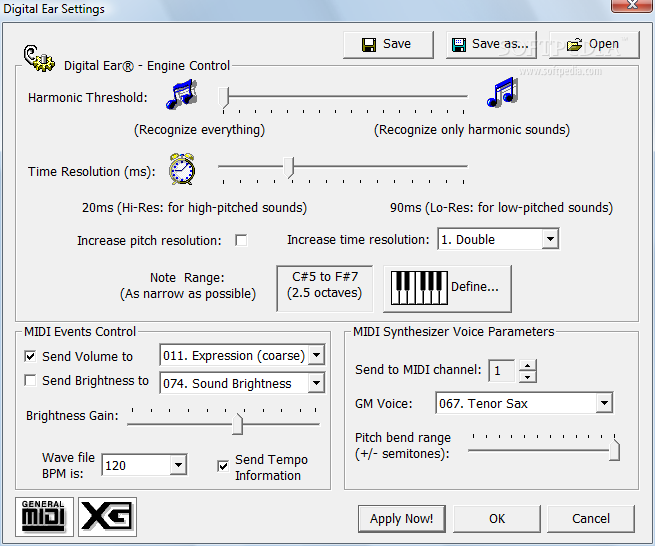655x546 pixels.
Task: Click the MIDI channel number field
Action: pyautogui.click(x=503, y=371)
